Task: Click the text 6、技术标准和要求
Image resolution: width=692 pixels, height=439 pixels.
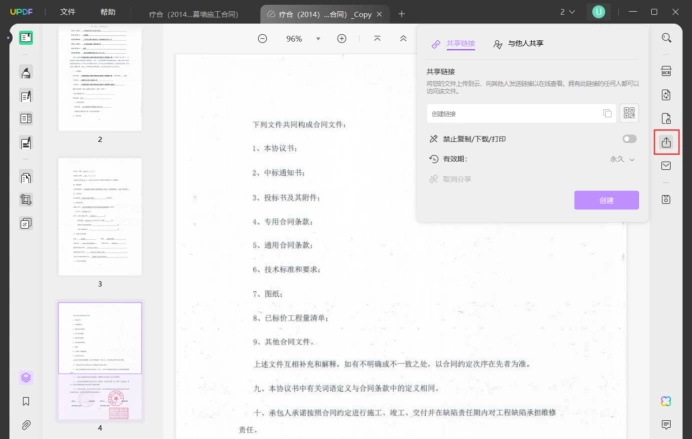Action: (x=286, y=270)
